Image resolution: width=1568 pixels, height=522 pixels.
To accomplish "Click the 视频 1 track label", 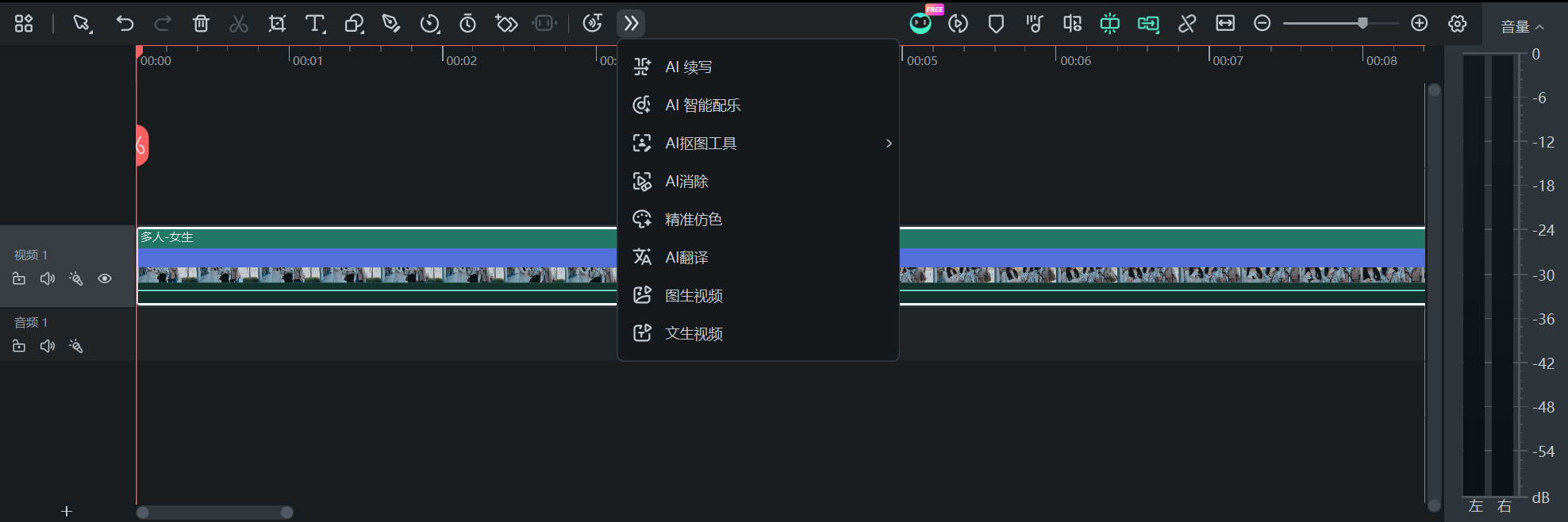I will pos(31,255).
